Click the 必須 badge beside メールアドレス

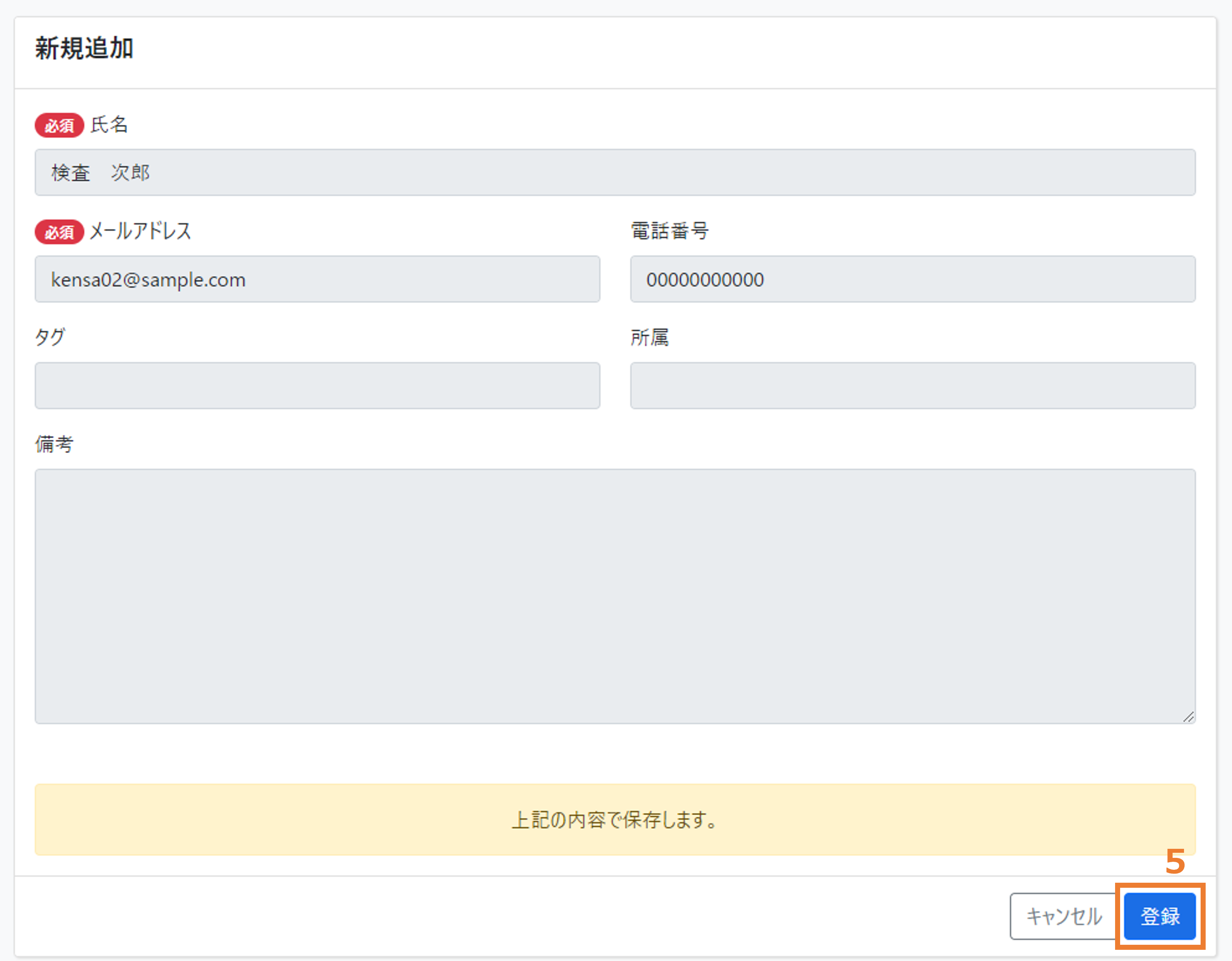click(x=59, y=232)
